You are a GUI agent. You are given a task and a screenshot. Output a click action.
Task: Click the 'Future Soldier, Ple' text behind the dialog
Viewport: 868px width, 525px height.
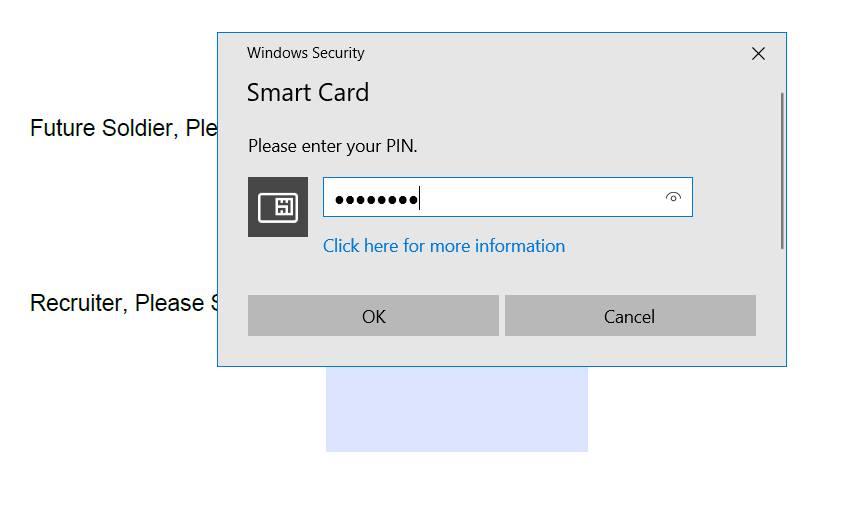(123, 128)
